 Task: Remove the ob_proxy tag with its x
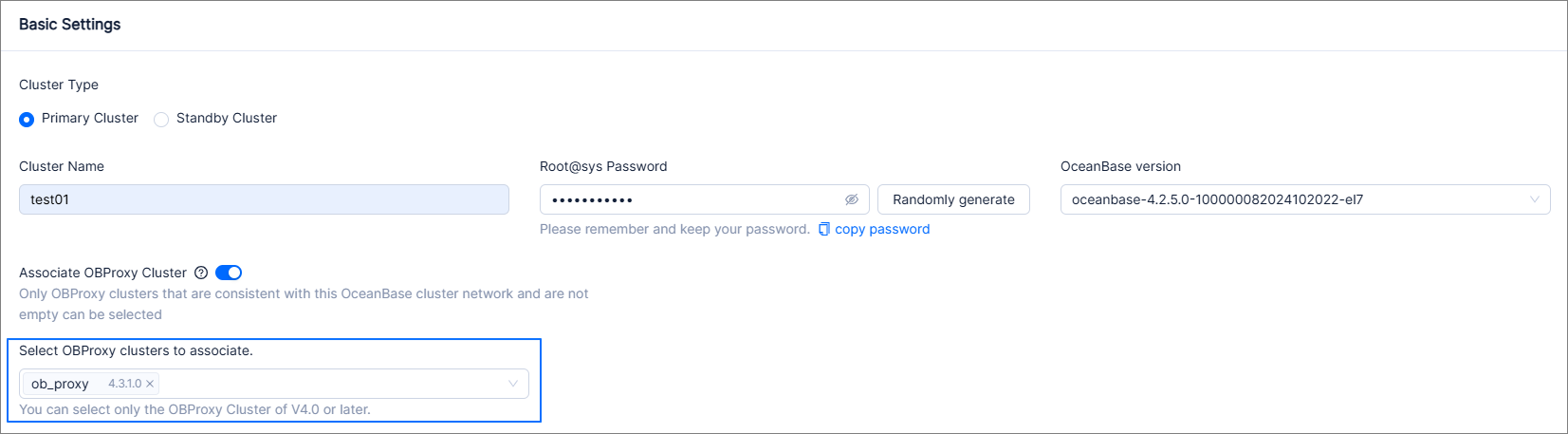click(150, 384)
